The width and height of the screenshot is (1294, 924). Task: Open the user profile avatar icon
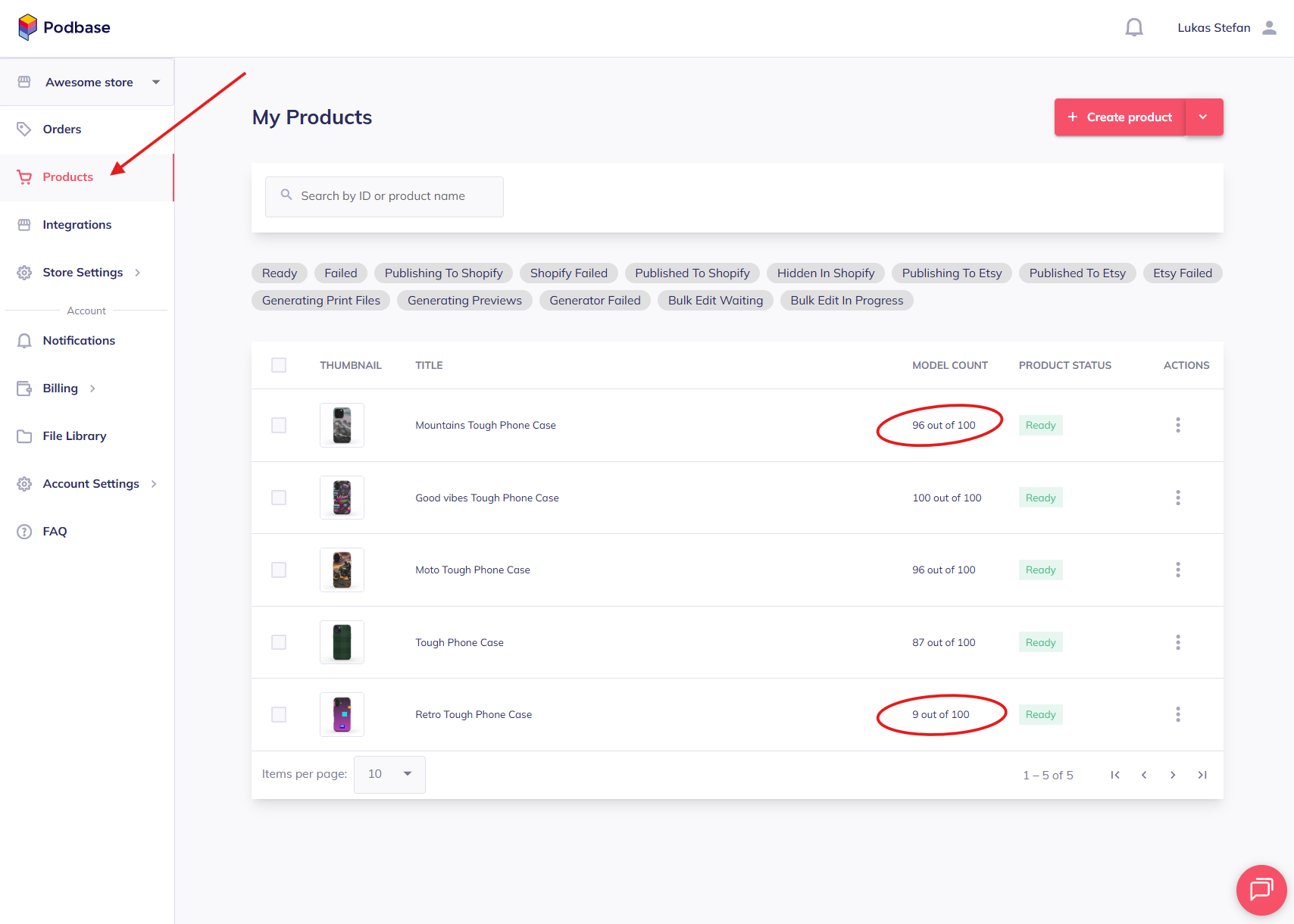tap(1269, 28)
